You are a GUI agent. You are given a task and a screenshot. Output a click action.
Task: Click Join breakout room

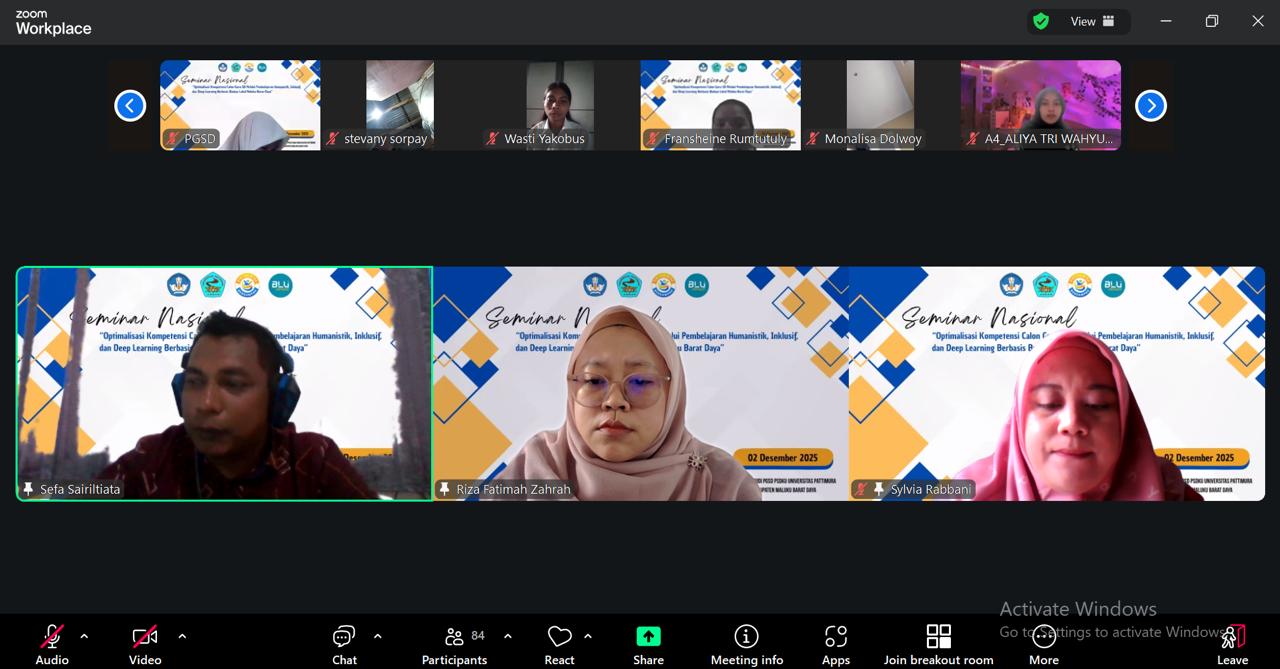click(x=938, y=643)
